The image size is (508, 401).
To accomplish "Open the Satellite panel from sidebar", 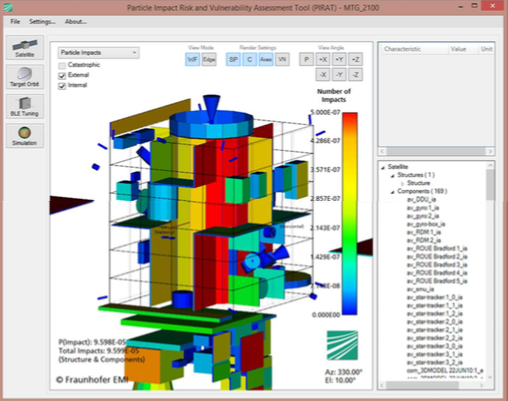I will [25, 48].
